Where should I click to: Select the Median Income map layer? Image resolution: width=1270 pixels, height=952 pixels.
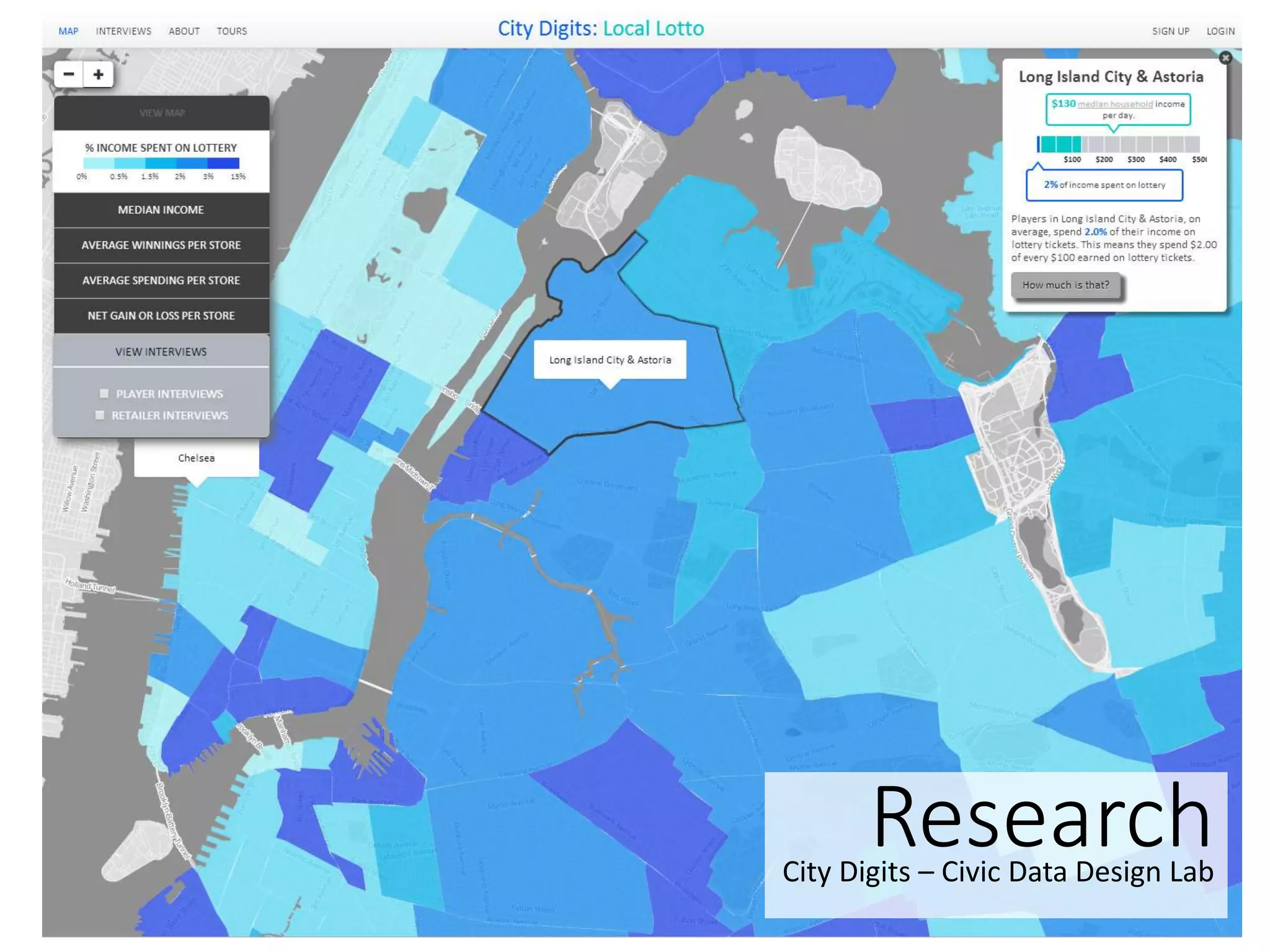click(x=162, y=210)
